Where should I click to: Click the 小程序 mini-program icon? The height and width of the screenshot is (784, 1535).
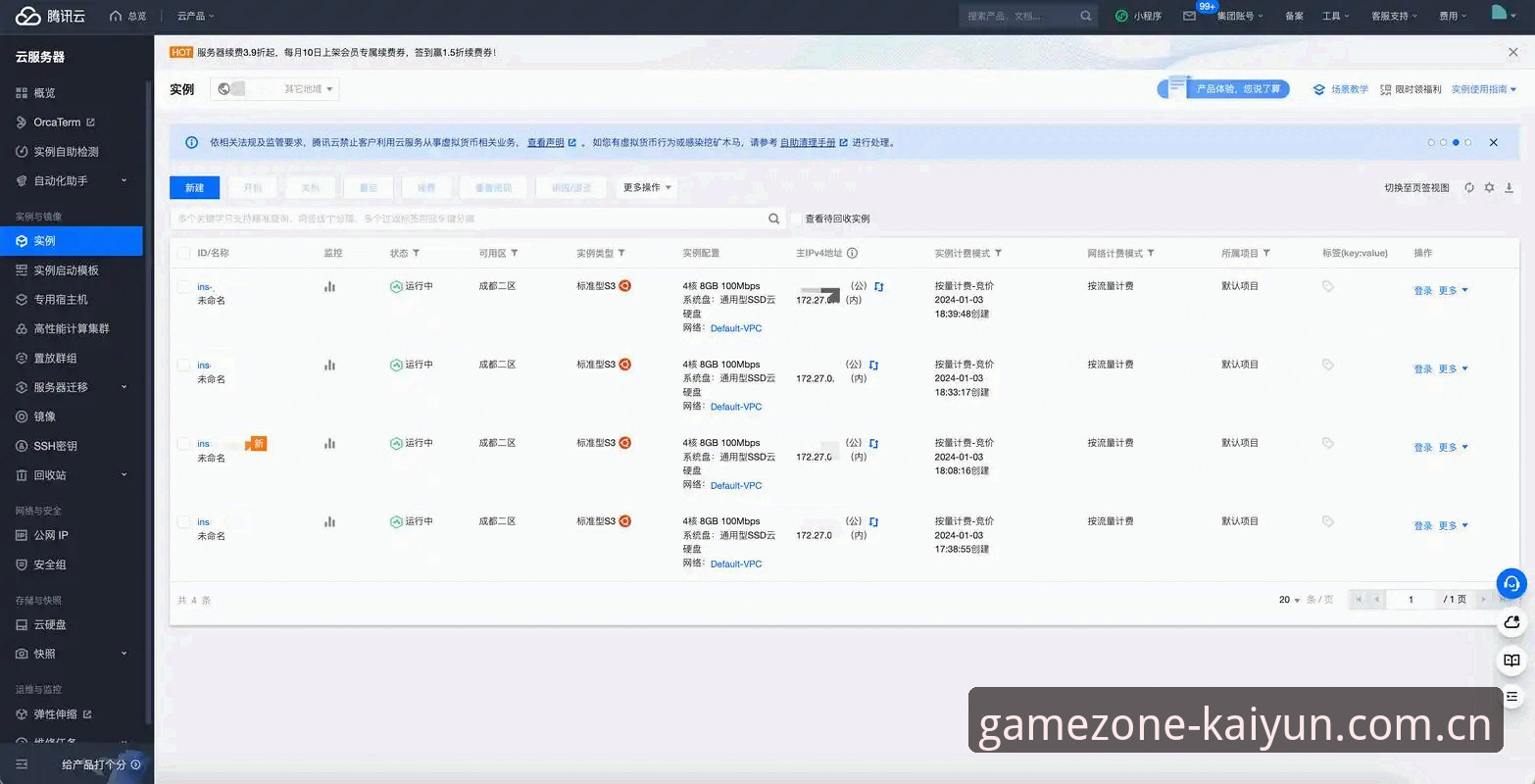pos(1121,16)
